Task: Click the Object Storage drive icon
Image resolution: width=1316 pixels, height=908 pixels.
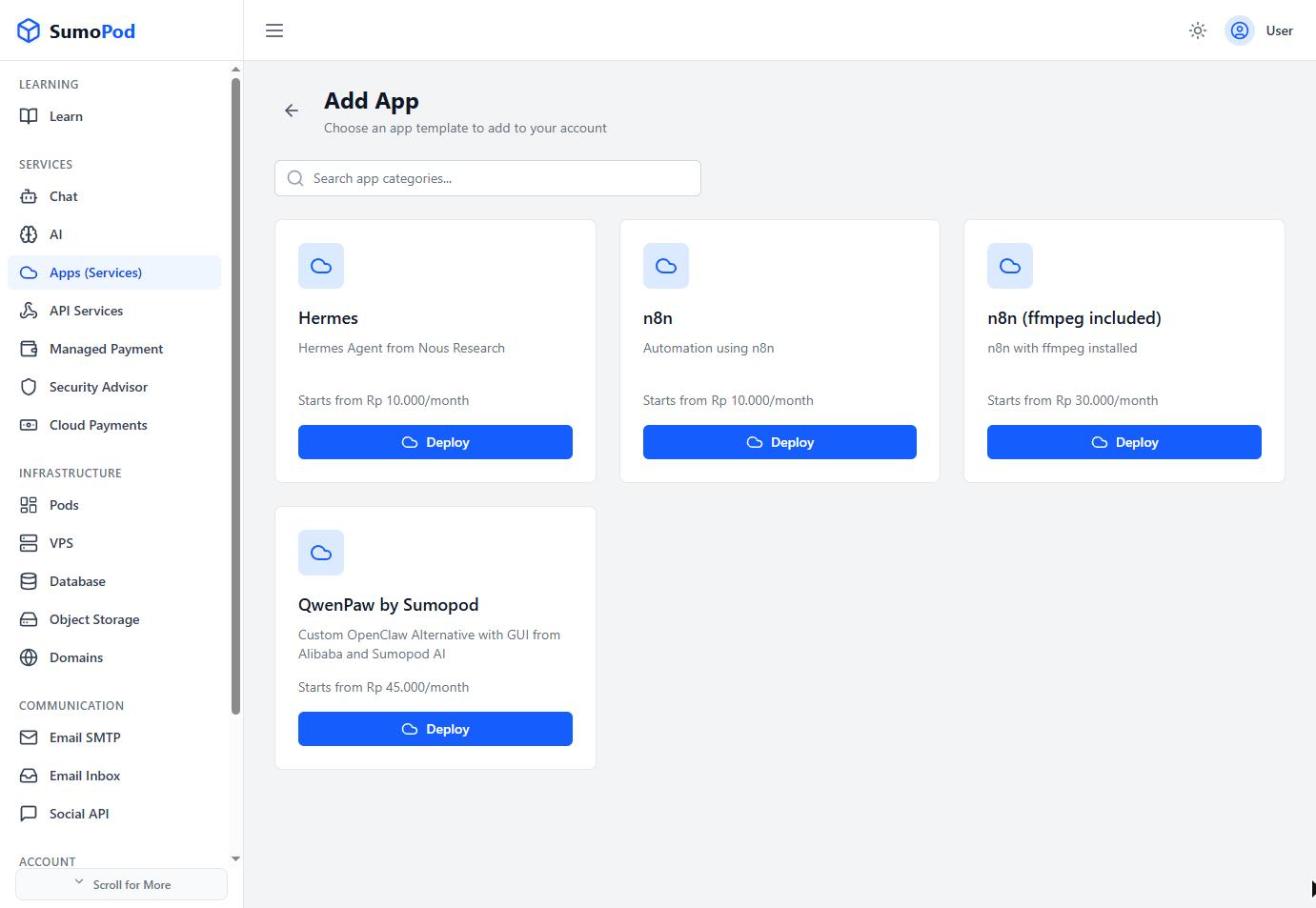Action: click(29, 619)
